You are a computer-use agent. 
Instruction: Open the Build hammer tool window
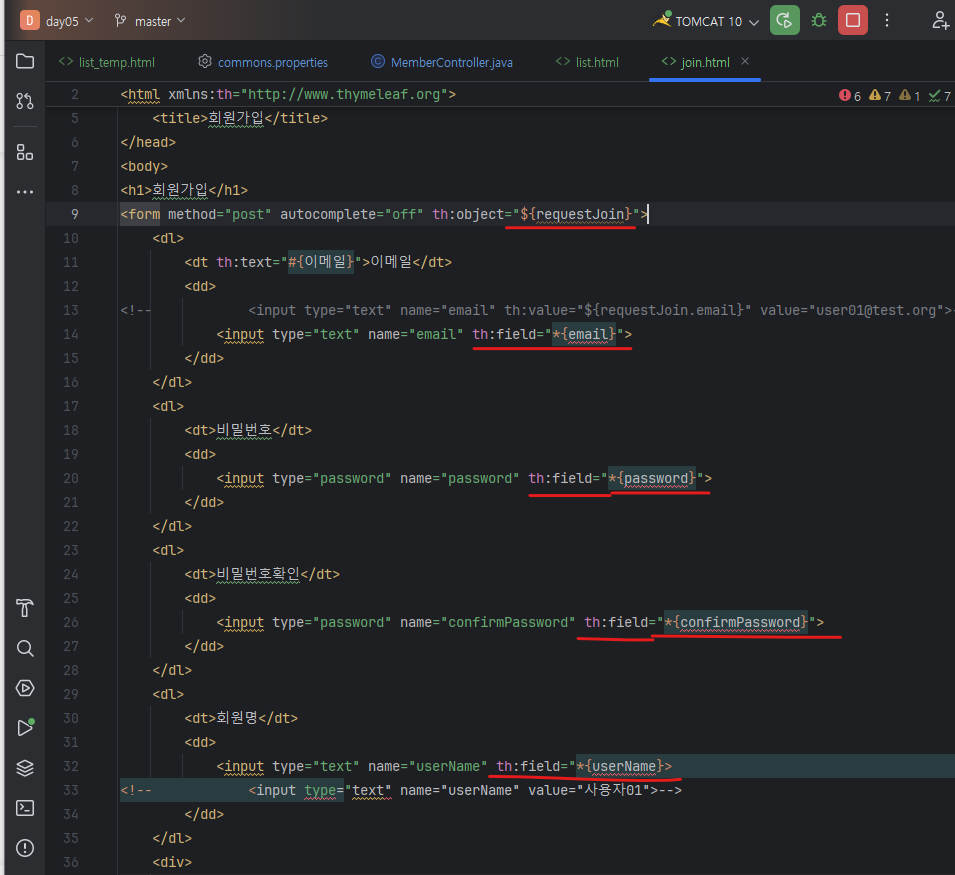click(x=25, y=608)
